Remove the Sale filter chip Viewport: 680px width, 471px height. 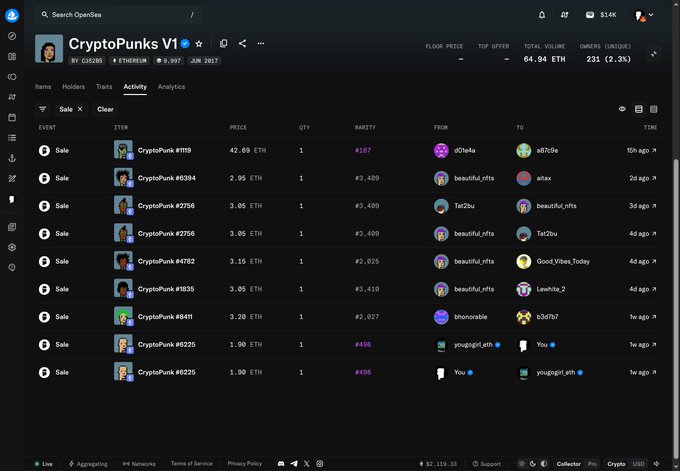click(x=80, y=109)
